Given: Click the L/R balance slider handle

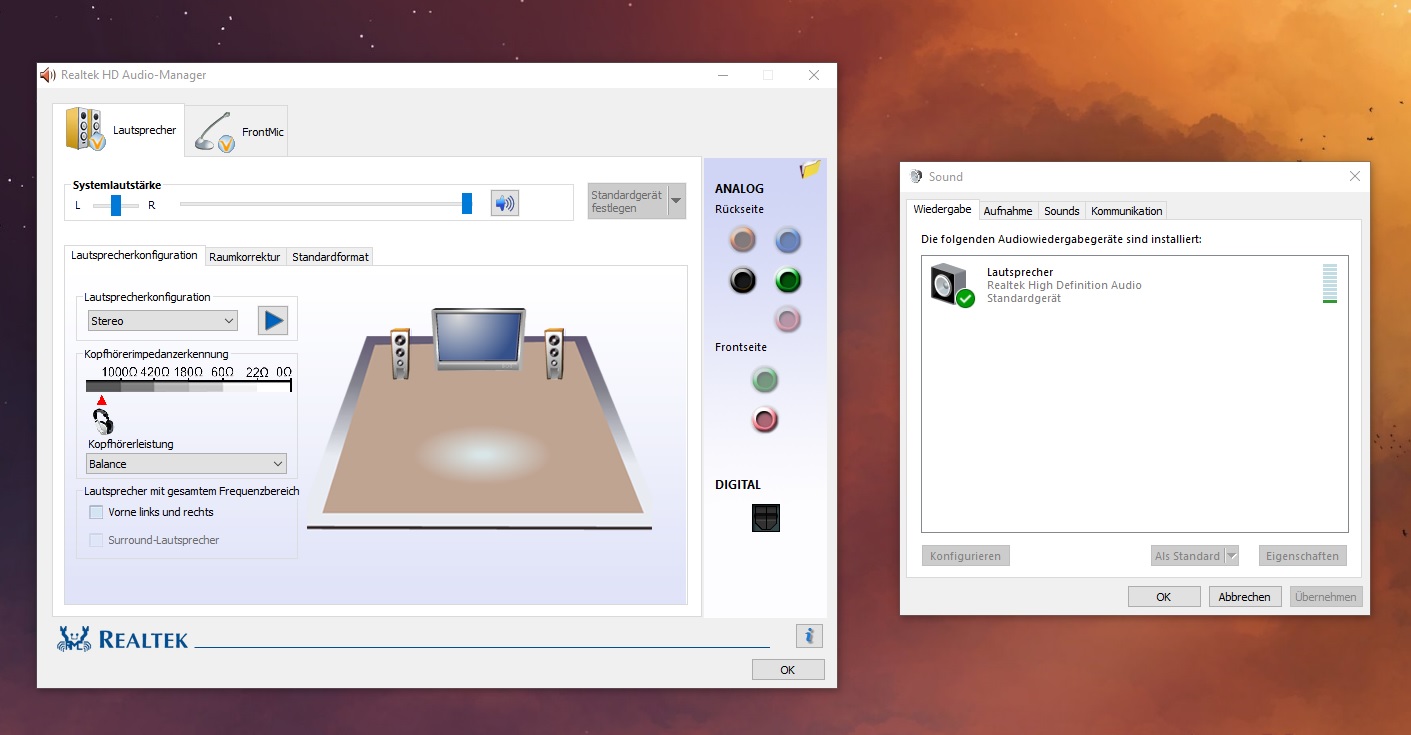Looking at the screenshot, I should click(116, 205).
